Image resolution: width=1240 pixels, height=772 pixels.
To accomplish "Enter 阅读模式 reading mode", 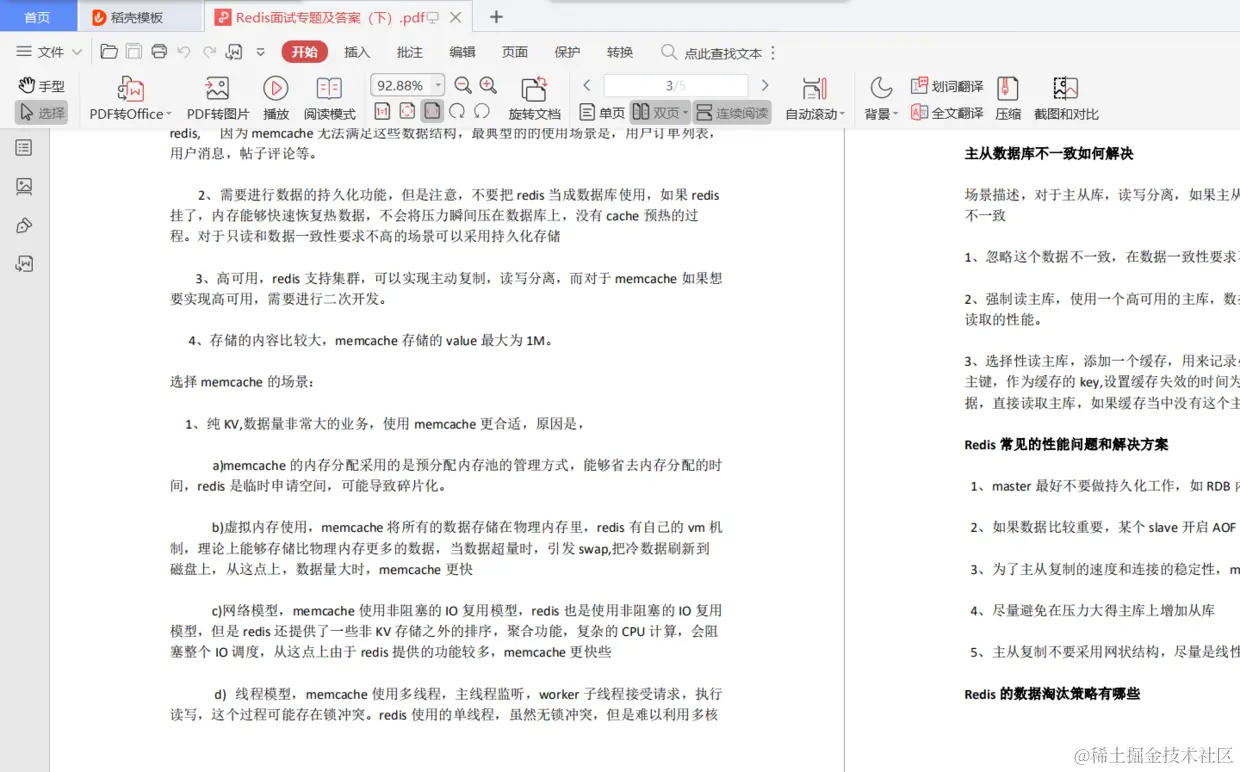I will (330, 98).
